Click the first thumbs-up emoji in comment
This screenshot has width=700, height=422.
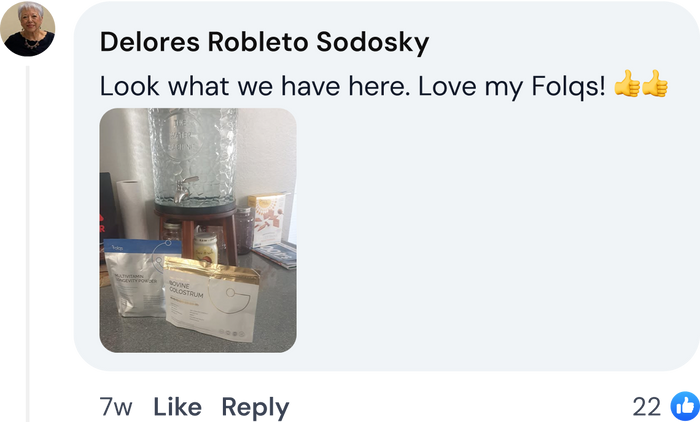[x=627, y=84]
